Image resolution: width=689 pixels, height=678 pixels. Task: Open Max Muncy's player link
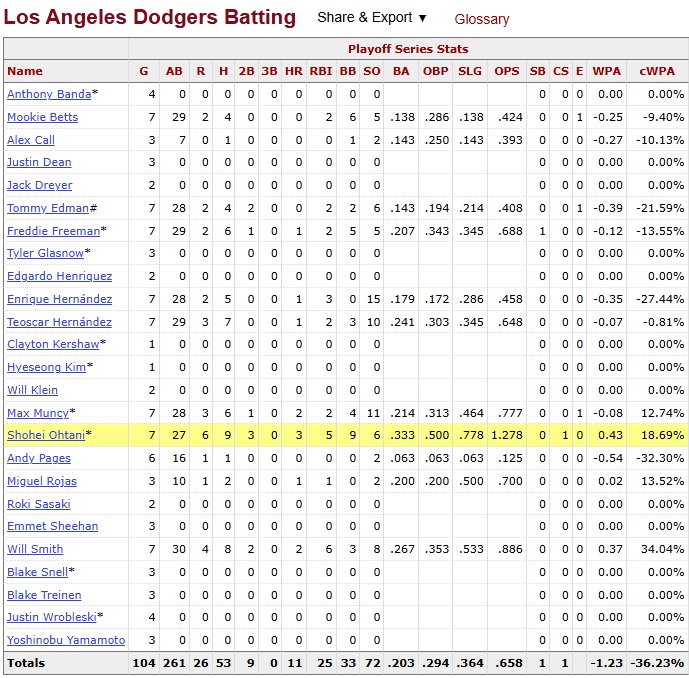pyautogui.click(x=38, y=413)
